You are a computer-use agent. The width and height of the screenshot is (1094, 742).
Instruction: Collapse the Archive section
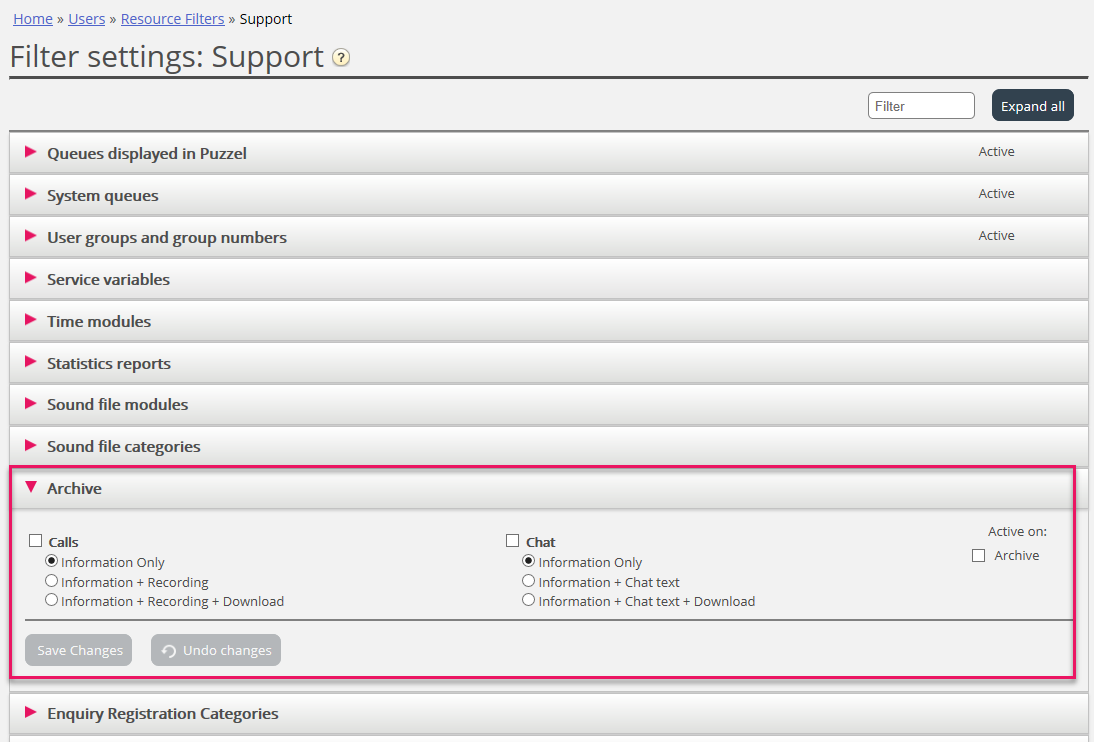74,488
